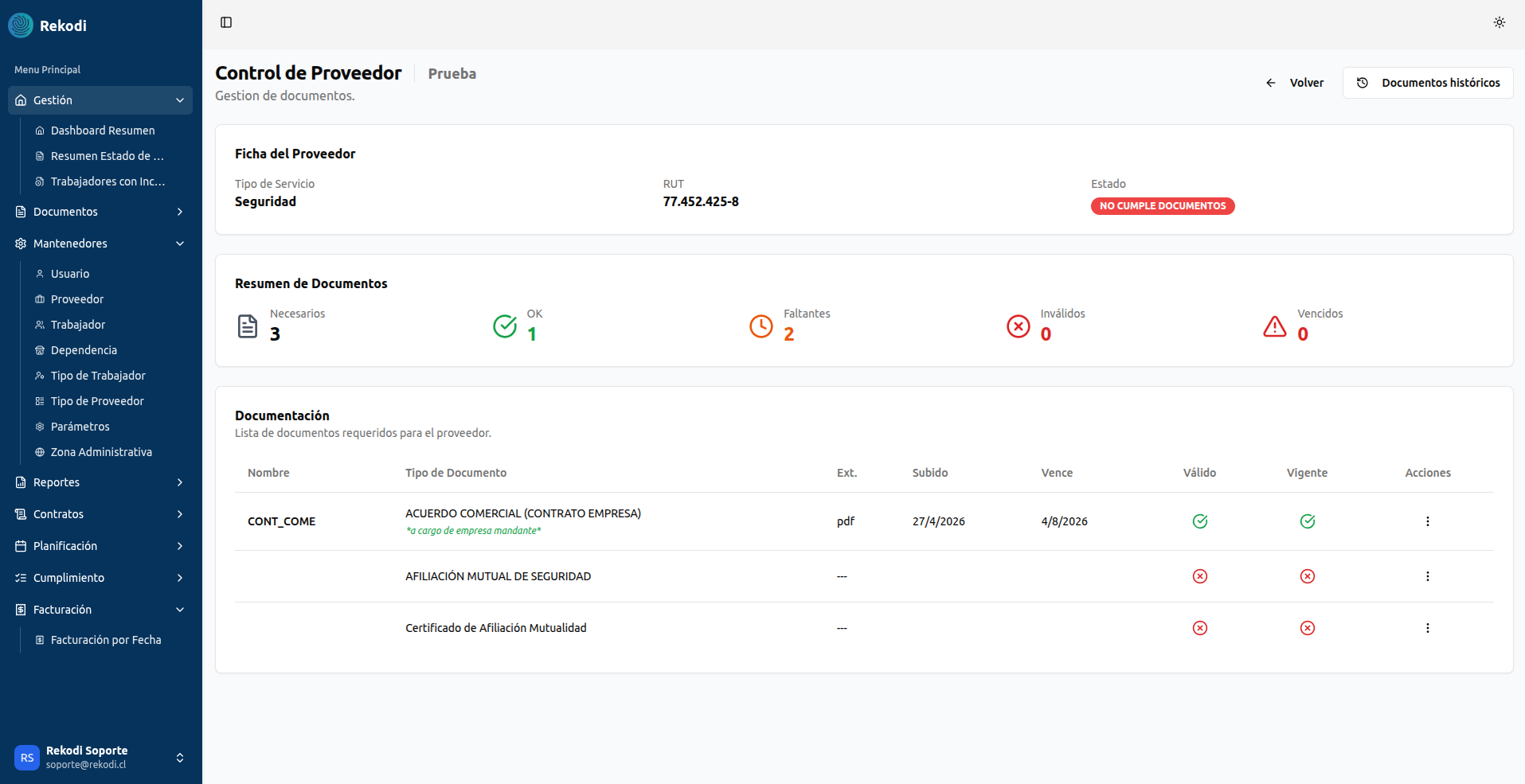Click the expiry date 4/8/2026
The image size is (1525, 784).
coord(1065,521)
